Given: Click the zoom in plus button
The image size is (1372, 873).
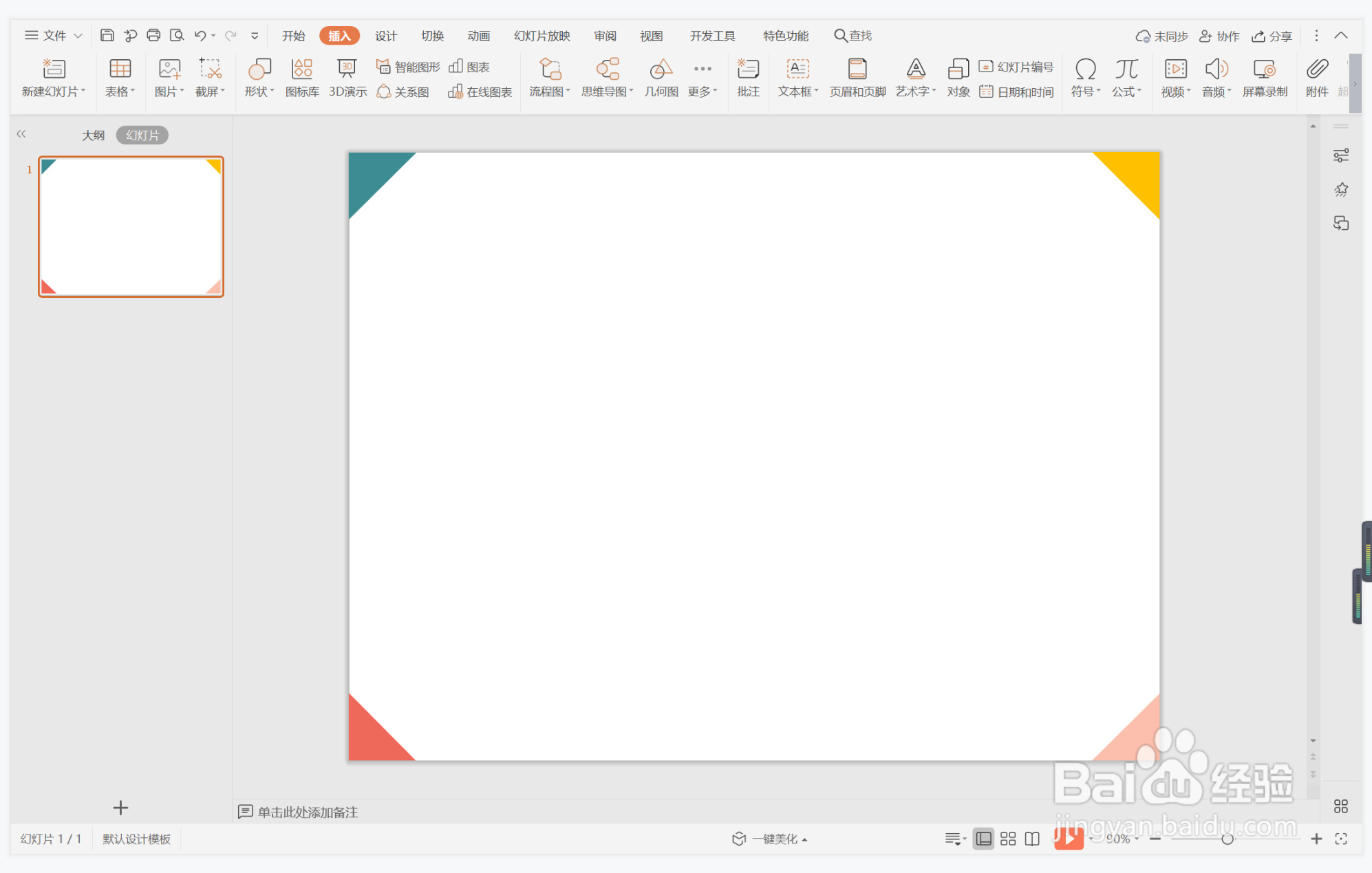Looking at the screenshot, I should [1316, 839].
